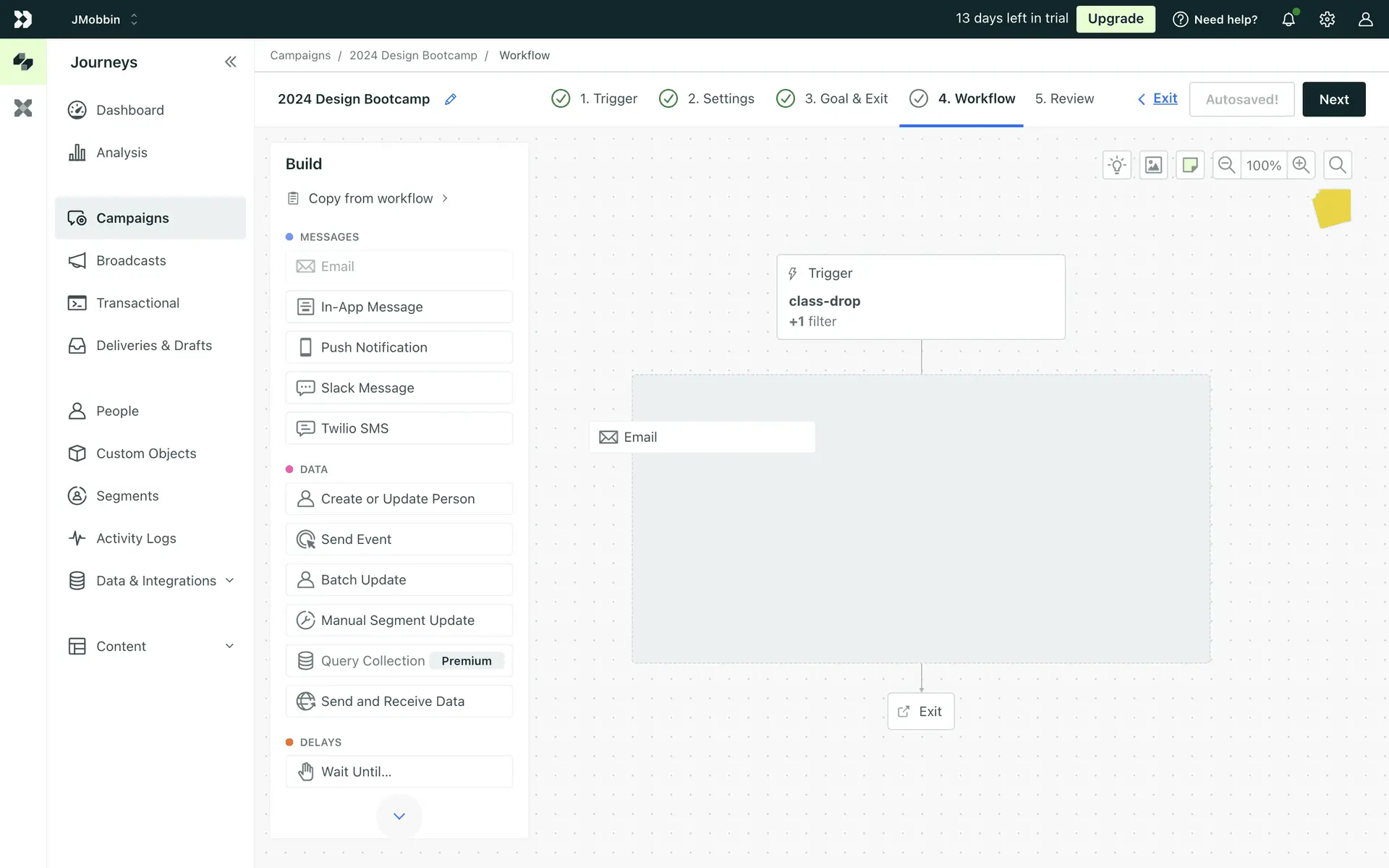This screenshot has width=1389, height=868.
Task: Edit campaign name with pencil icon
Action: click(450, 99)
